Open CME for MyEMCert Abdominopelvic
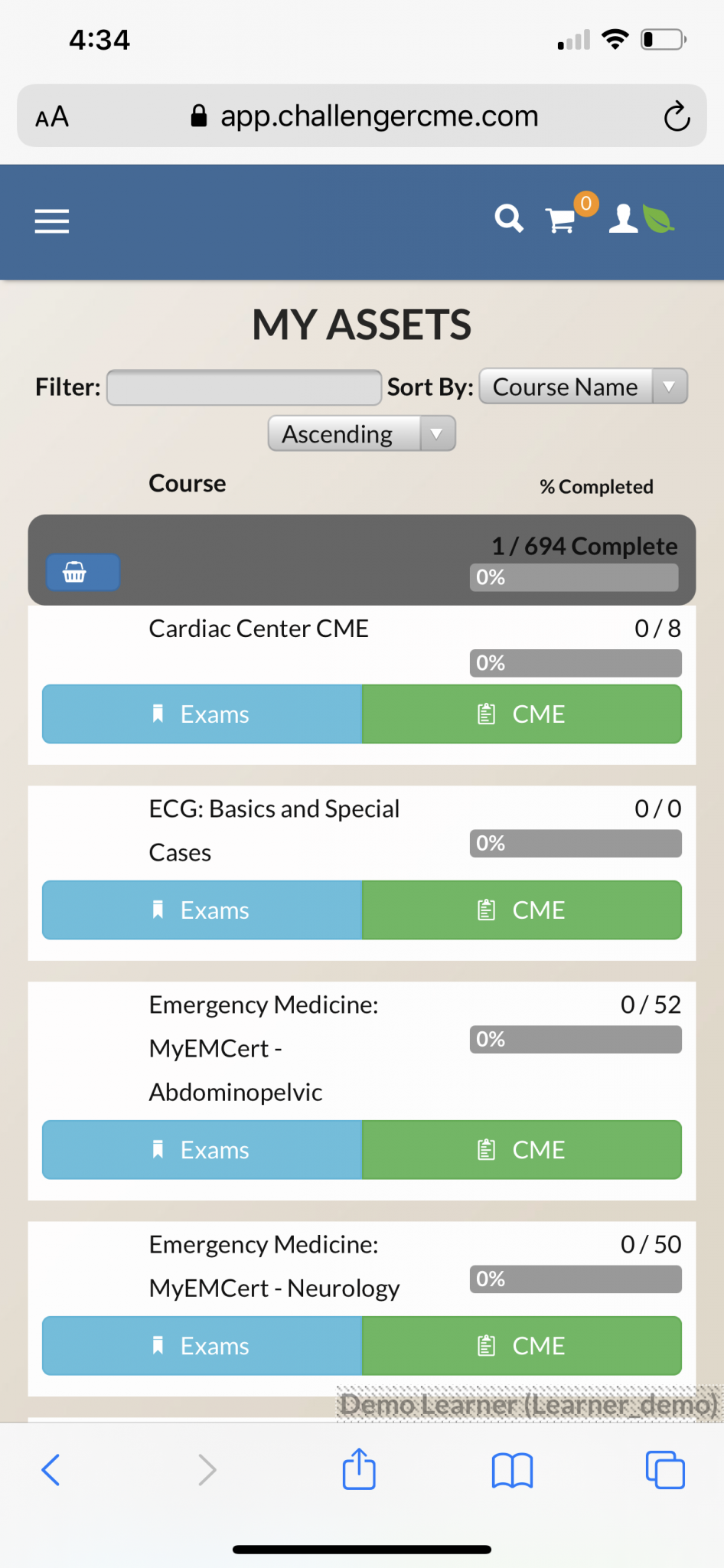Screen dimensions: 724x1568 point(522,1150)
